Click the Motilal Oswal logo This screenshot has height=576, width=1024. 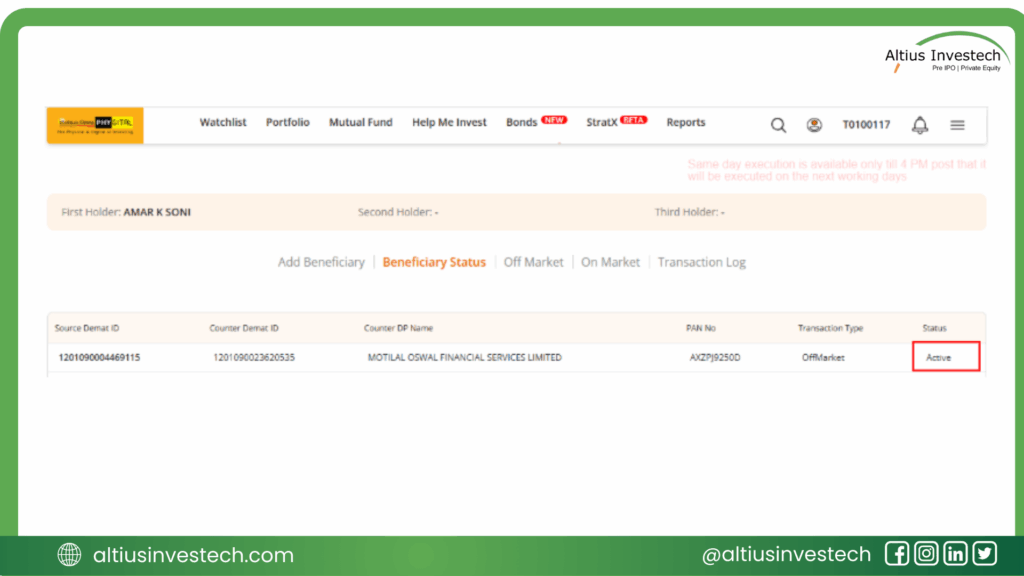point(95,124)
